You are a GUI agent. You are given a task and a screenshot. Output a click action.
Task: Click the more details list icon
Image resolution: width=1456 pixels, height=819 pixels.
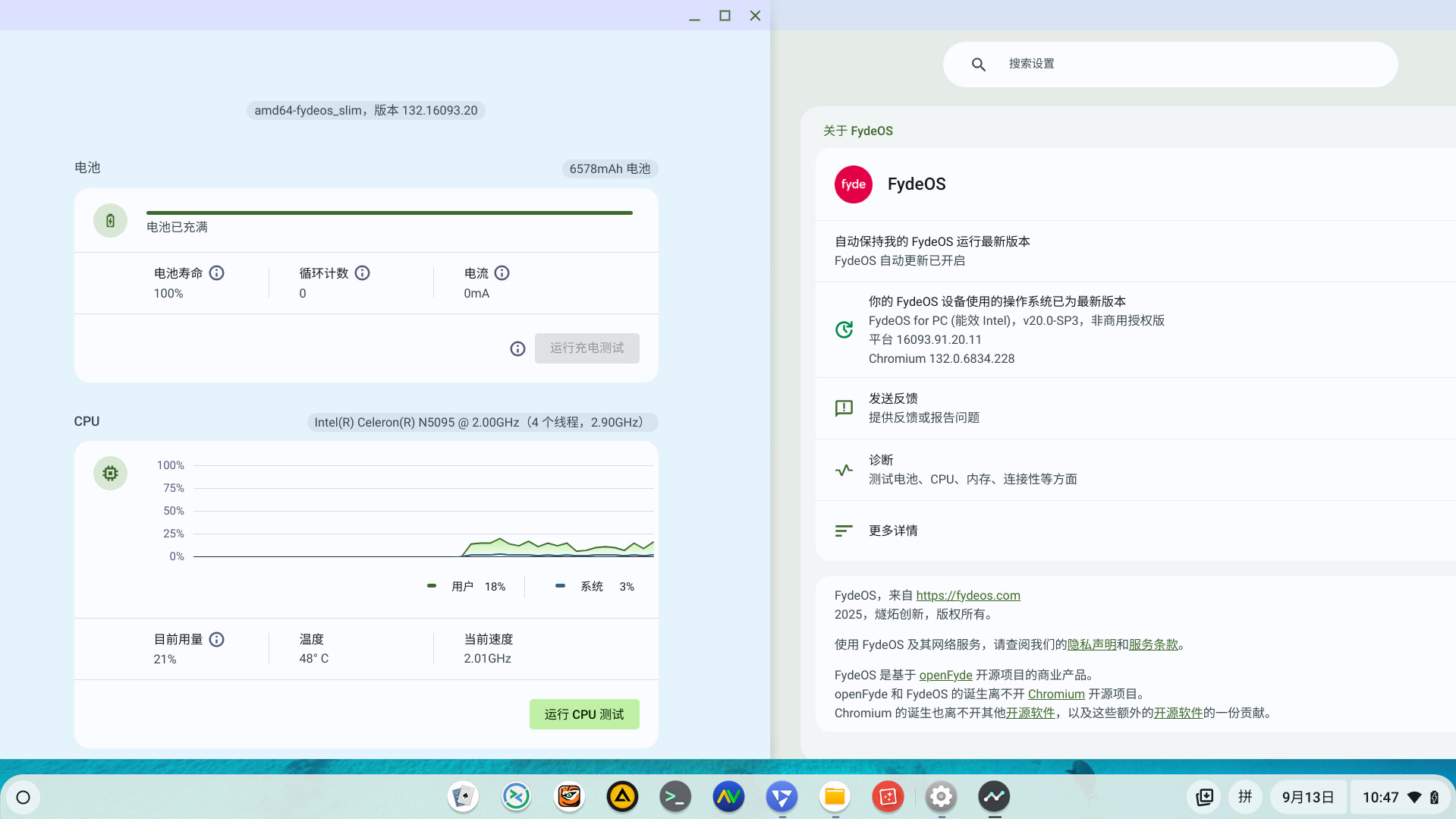844,531
